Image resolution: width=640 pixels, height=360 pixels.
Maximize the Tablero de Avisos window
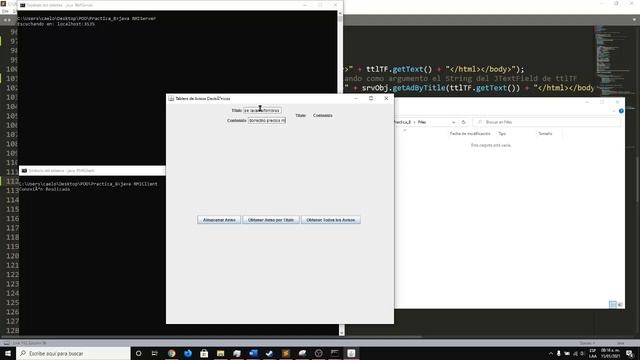tap(371, 98)
